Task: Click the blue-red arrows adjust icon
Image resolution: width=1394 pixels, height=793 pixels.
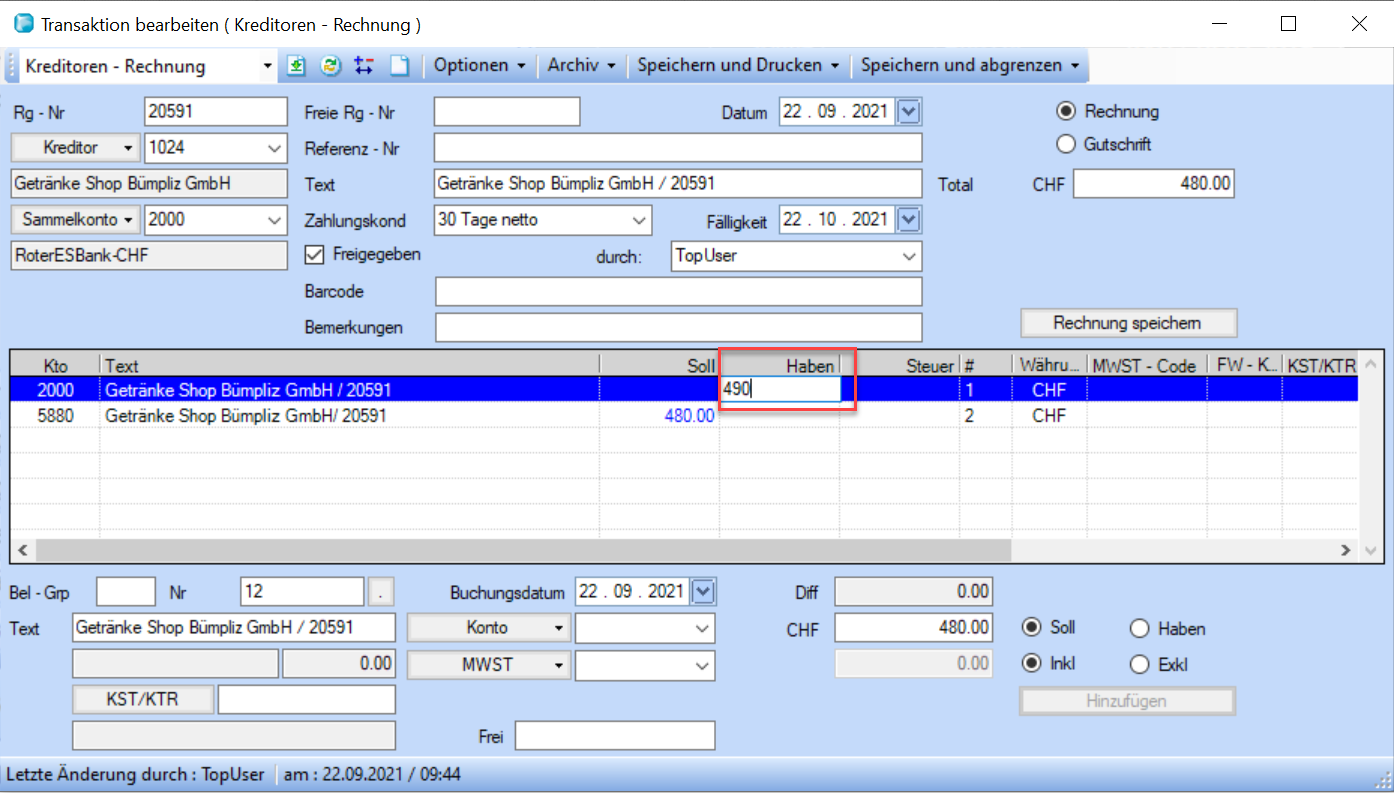Action: coord(364,66)
